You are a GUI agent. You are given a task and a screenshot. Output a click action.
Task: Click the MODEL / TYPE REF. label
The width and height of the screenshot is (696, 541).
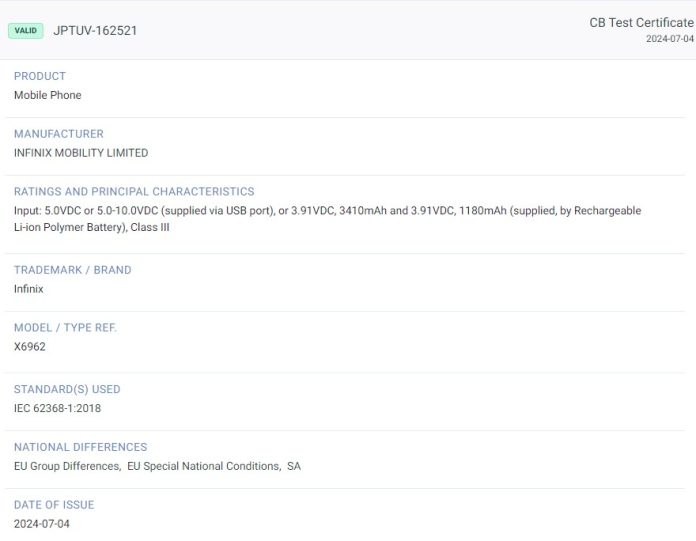pyautogui.click(x=66, y=328)
